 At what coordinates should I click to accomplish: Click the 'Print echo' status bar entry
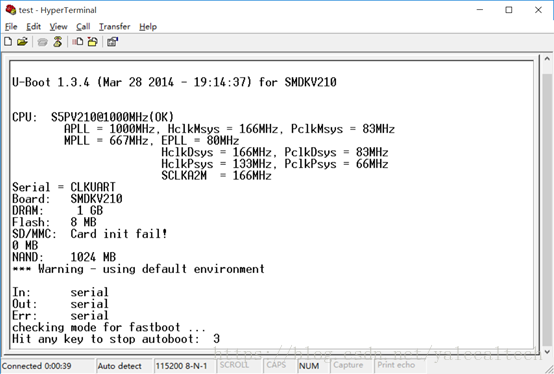click(396, 365)
